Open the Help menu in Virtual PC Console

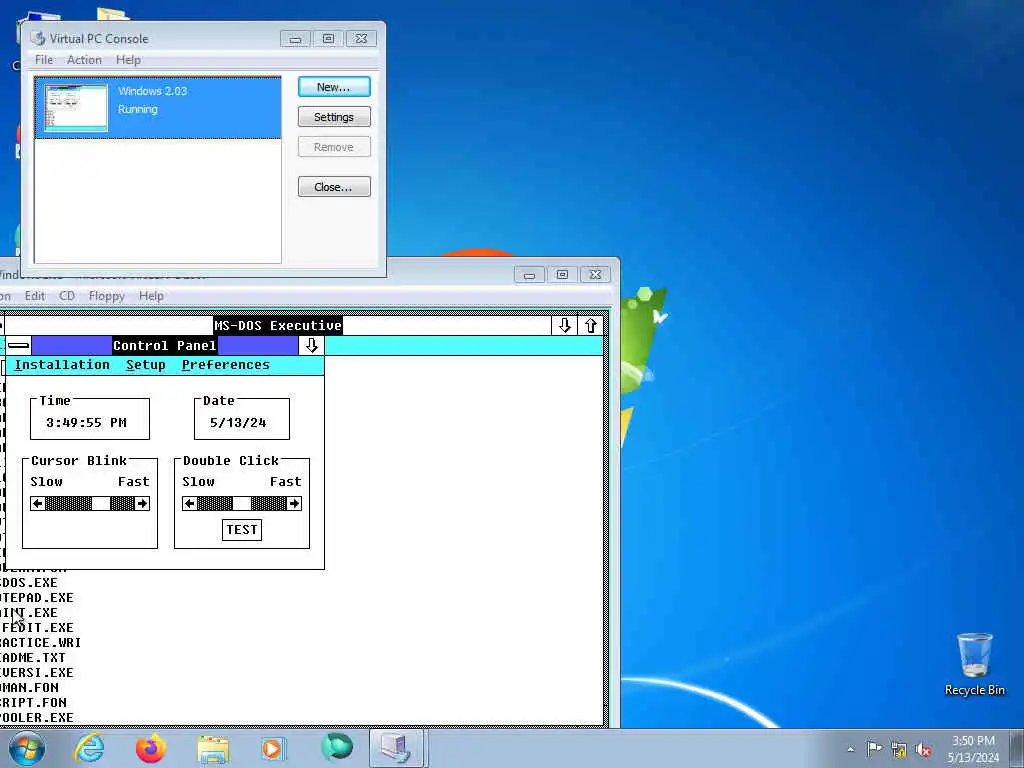128,59
